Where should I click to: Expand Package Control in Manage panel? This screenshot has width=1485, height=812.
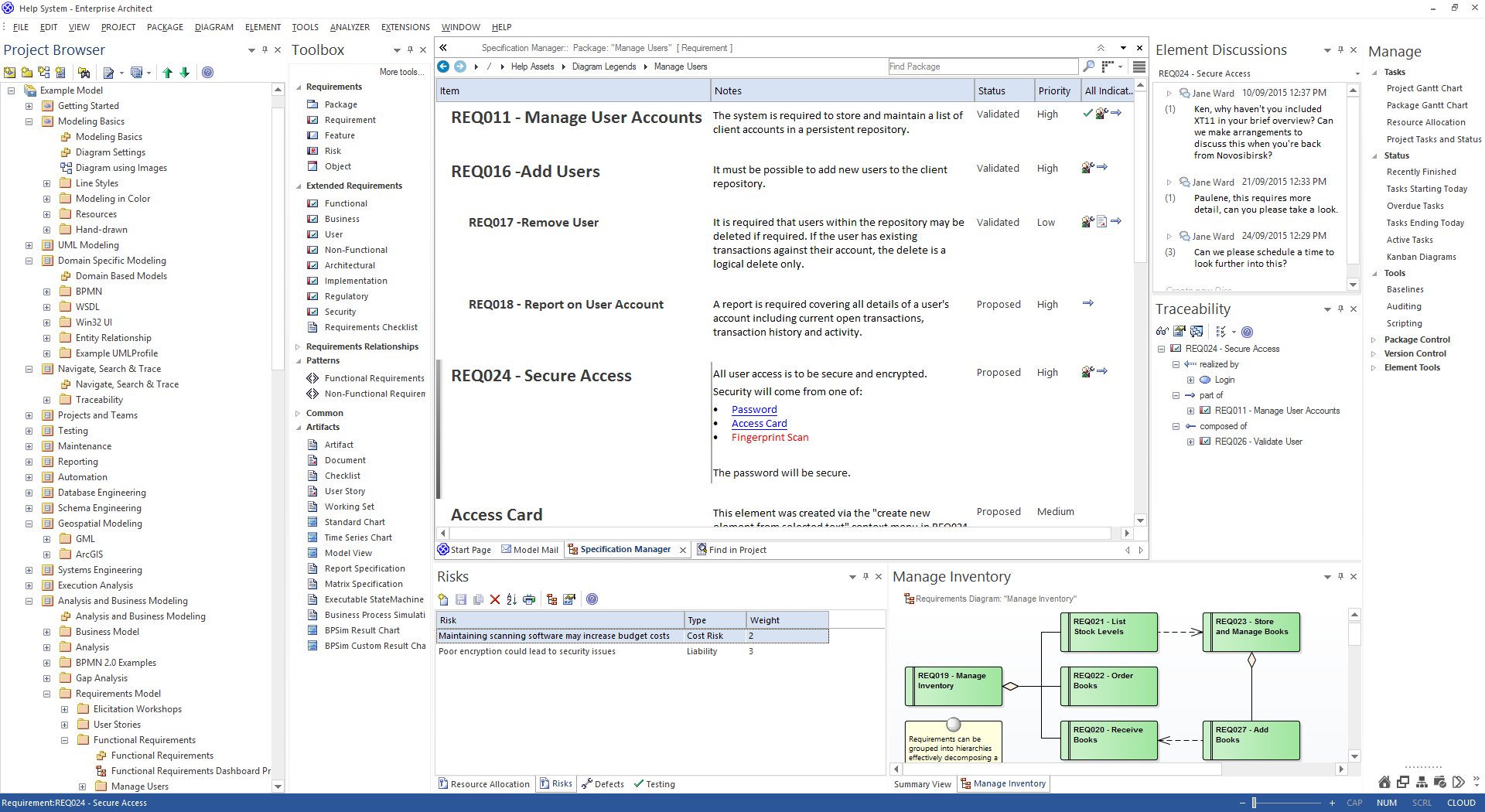pyautogui.click(x=1374, y=339)
